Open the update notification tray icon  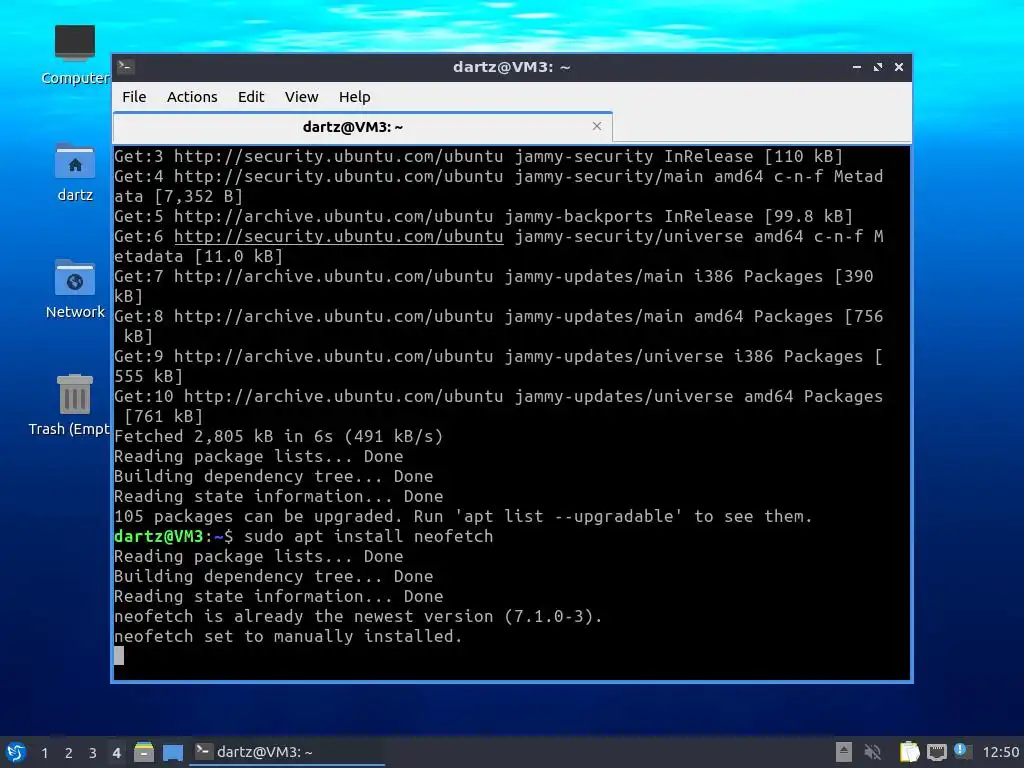click(962, 752)
